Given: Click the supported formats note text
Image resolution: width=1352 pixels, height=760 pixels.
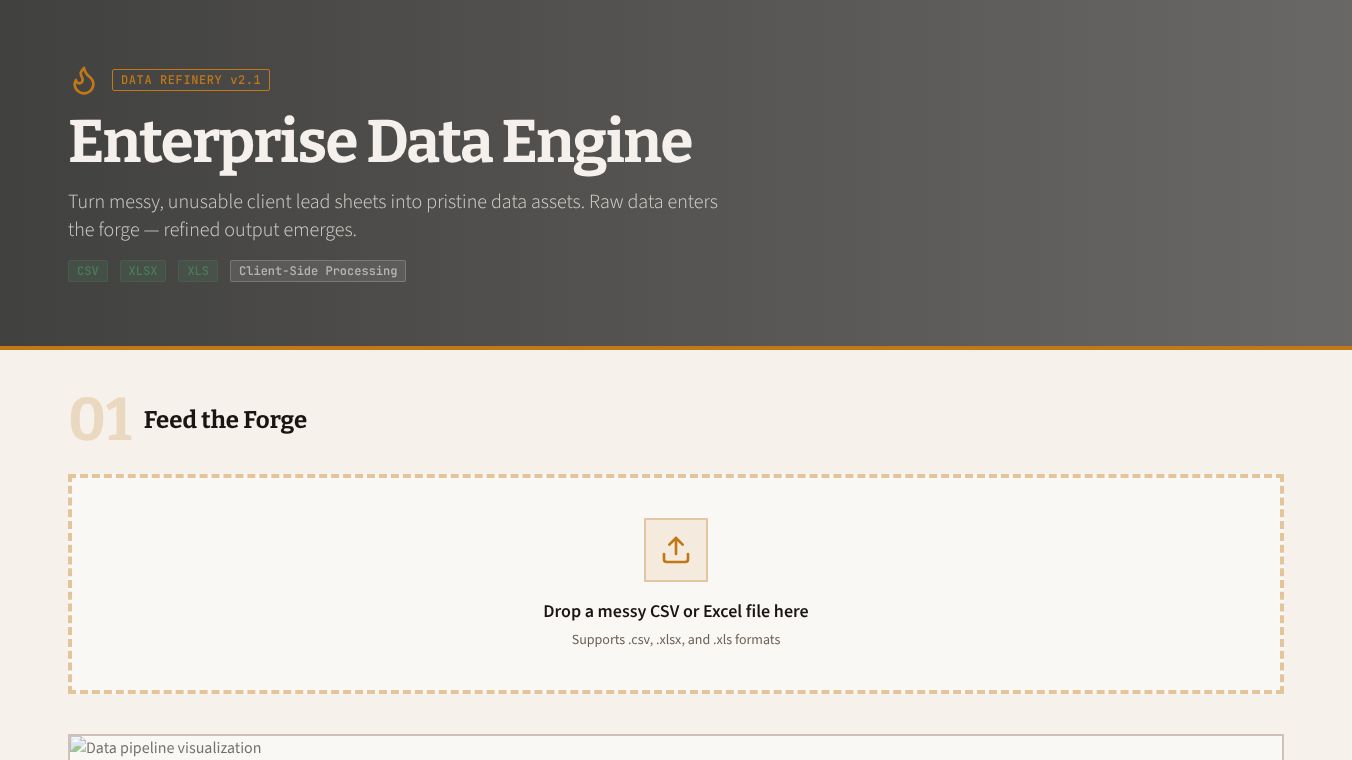Looking at the screenshot, I should point(676,640).
